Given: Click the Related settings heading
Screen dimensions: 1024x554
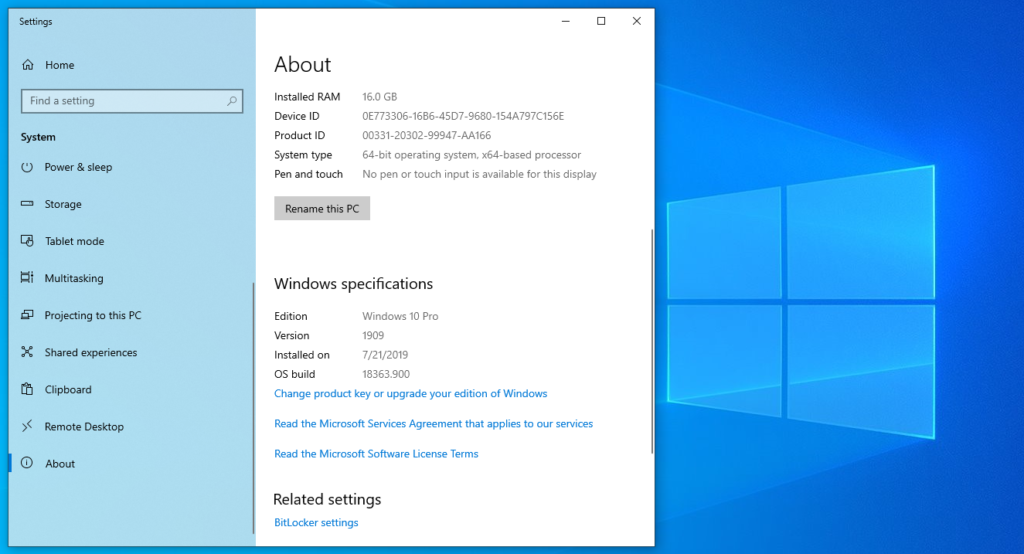Looking at the screenshot, I should tap(327, 499).
